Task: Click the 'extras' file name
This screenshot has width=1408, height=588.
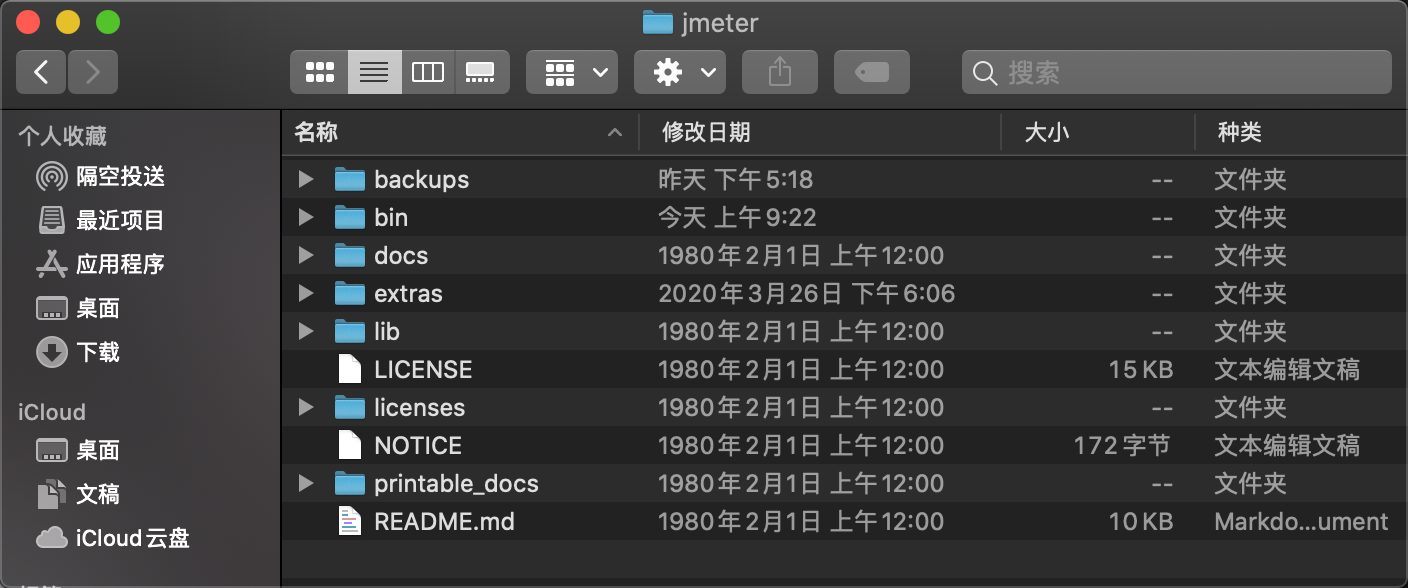Action: (408, 294)
